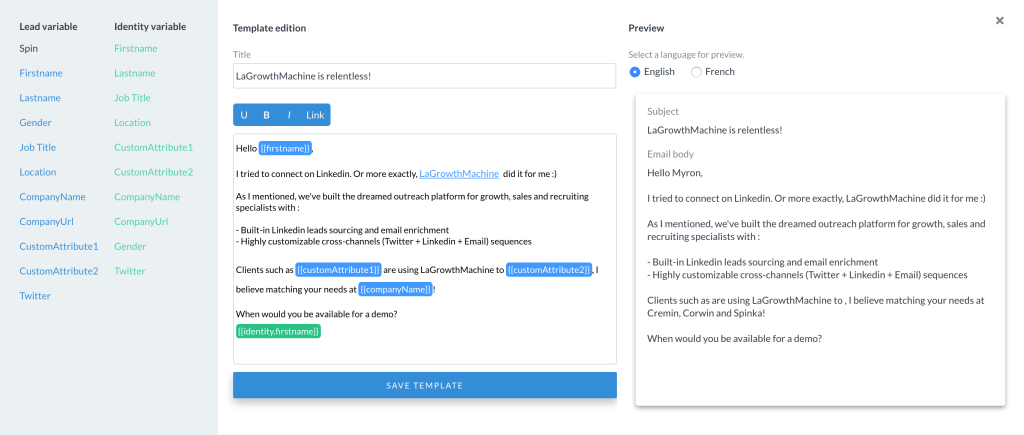This screenshot has width=1024, height=435.
Task: Insert the lead Twitter variable
Action: 35,296
